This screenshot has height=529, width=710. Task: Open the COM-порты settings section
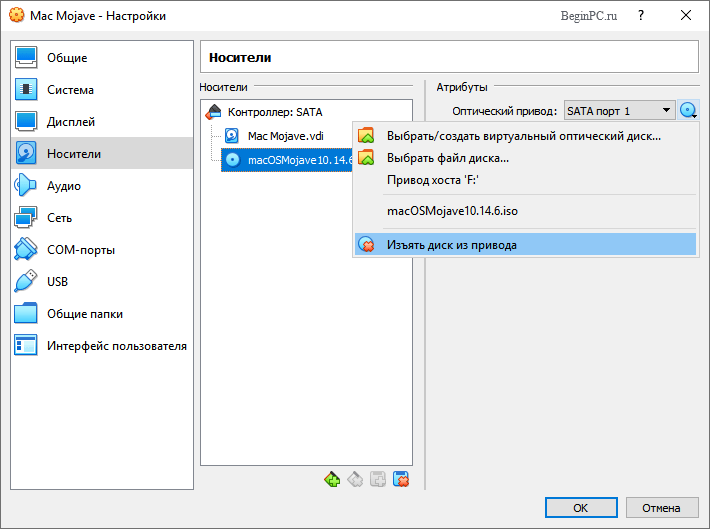click(102, 250)
